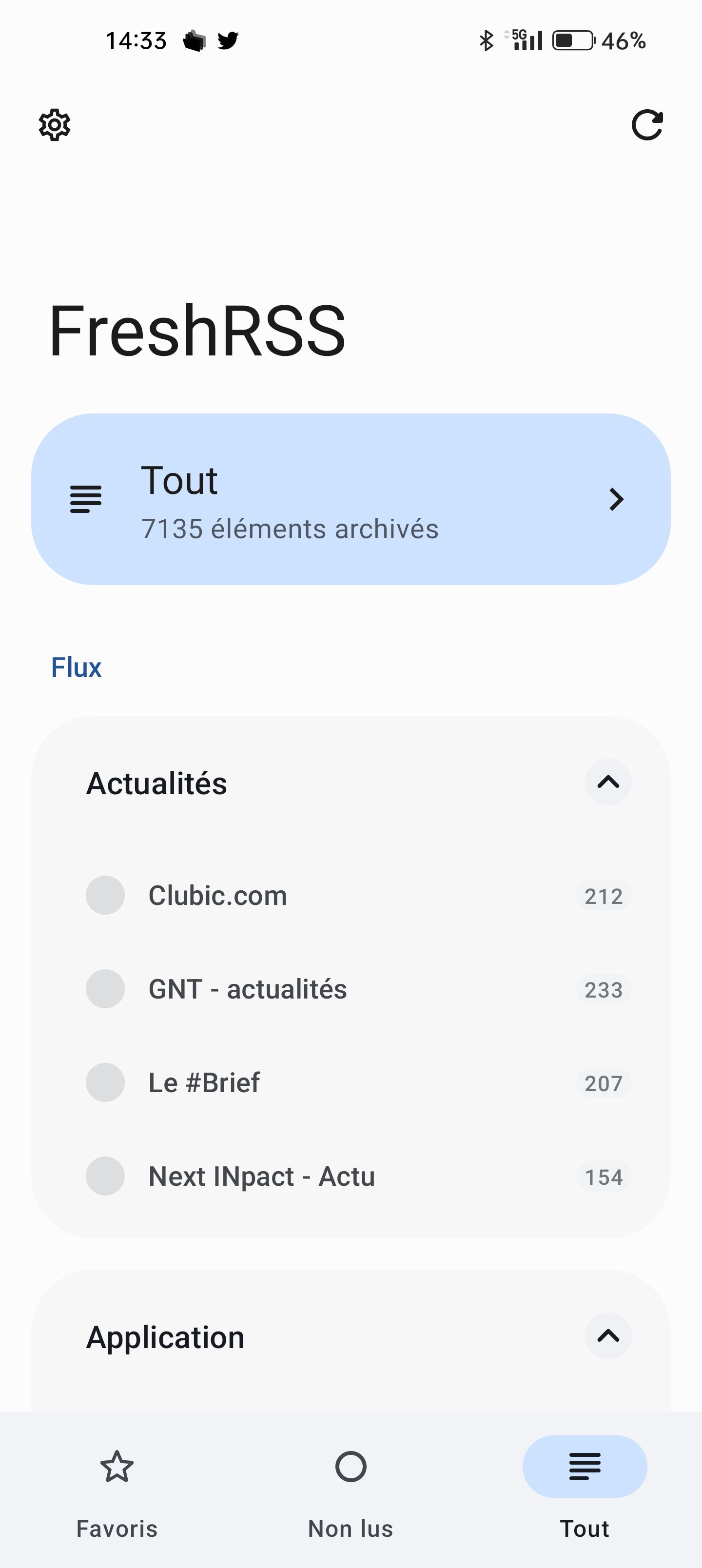Open the Next INpact - Actu feed
The image size is (702, 1568).
point(262,1177)
